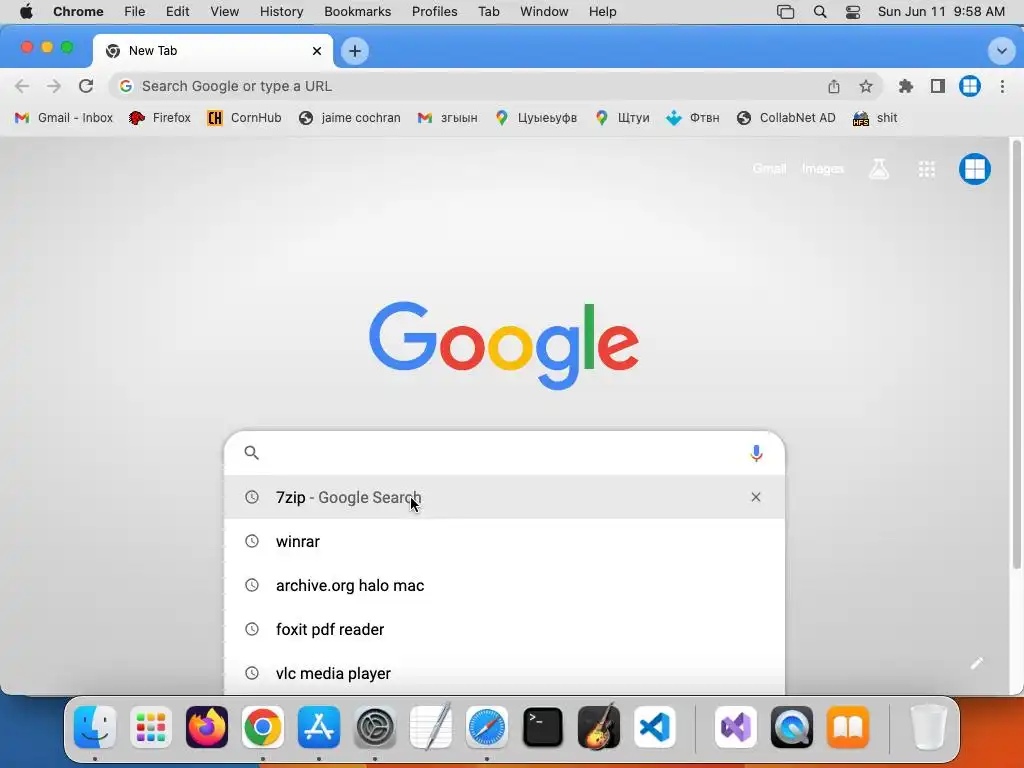1024x768 pixels.
Task: Click the Share page icon in address bar
Action: [x=833, y=86]
